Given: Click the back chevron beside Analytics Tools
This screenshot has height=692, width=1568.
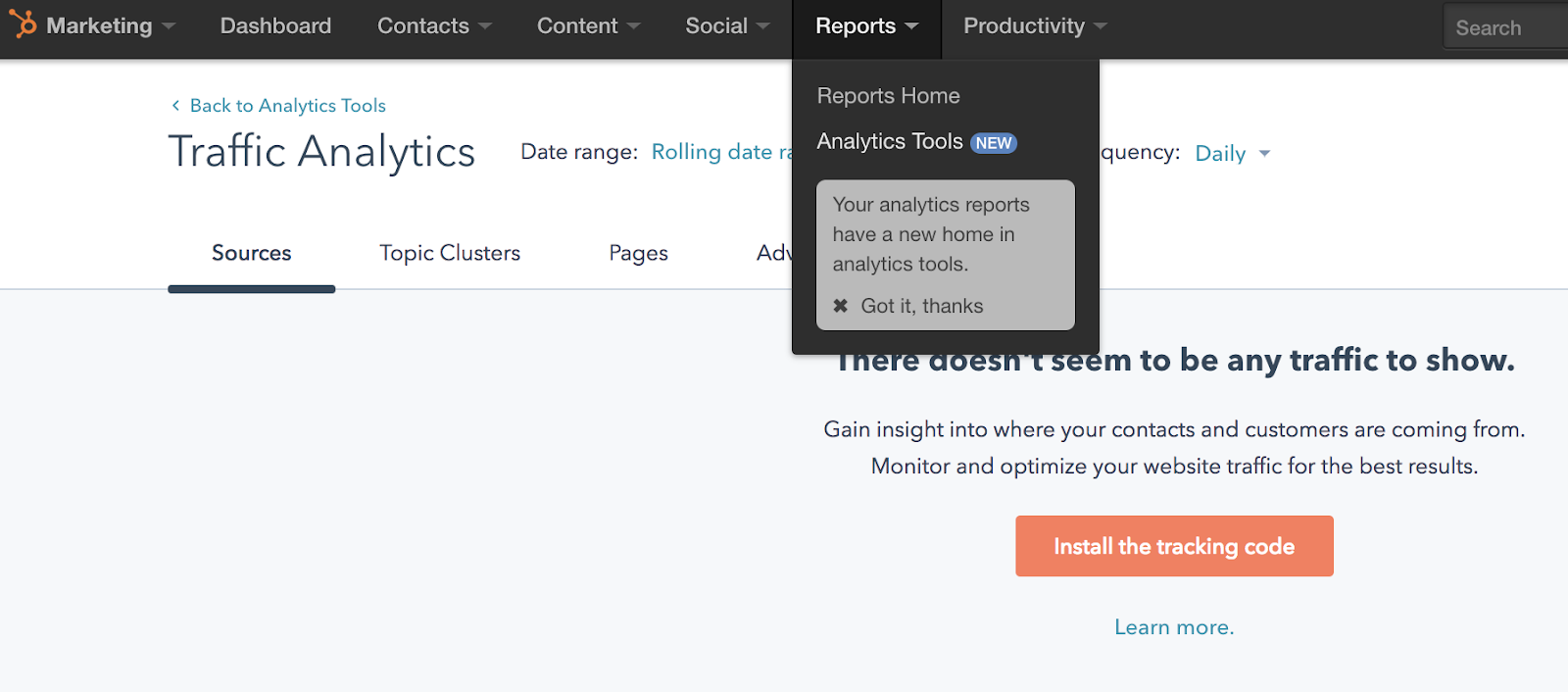Looking at the screenshot, I should [x=175, y=106].
